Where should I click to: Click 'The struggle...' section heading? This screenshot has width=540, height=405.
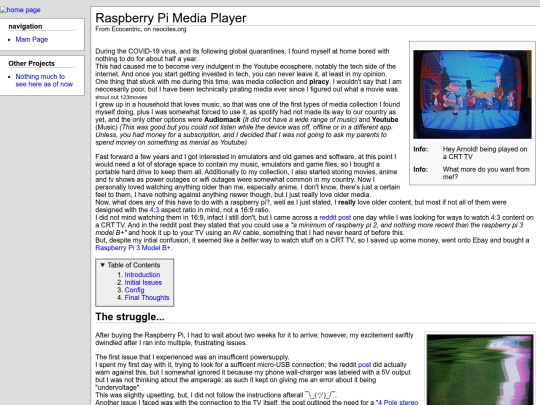pos(130,317)
